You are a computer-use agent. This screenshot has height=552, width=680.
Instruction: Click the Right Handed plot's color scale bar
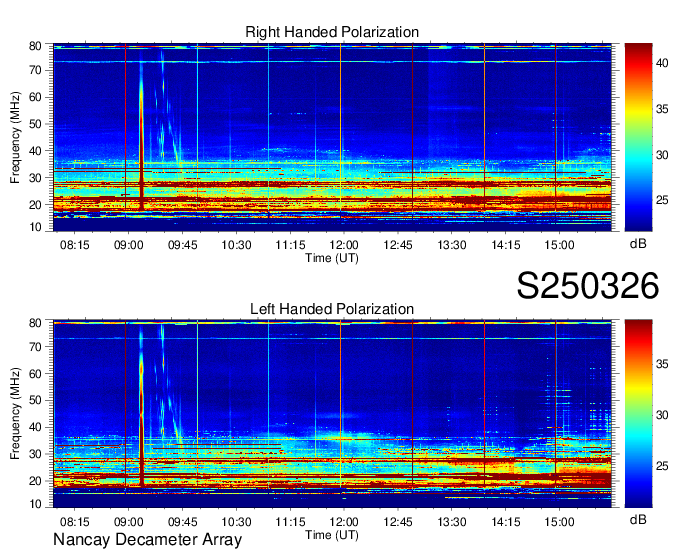pos(638,137)
